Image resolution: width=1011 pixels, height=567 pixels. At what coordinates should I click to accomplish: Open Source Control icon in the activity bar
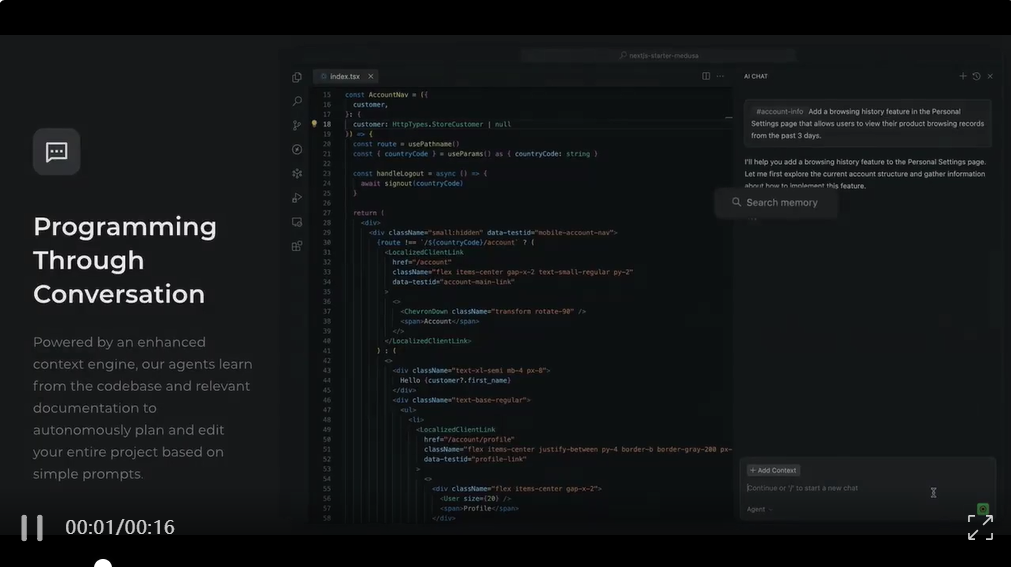click(x=297, y=125)
